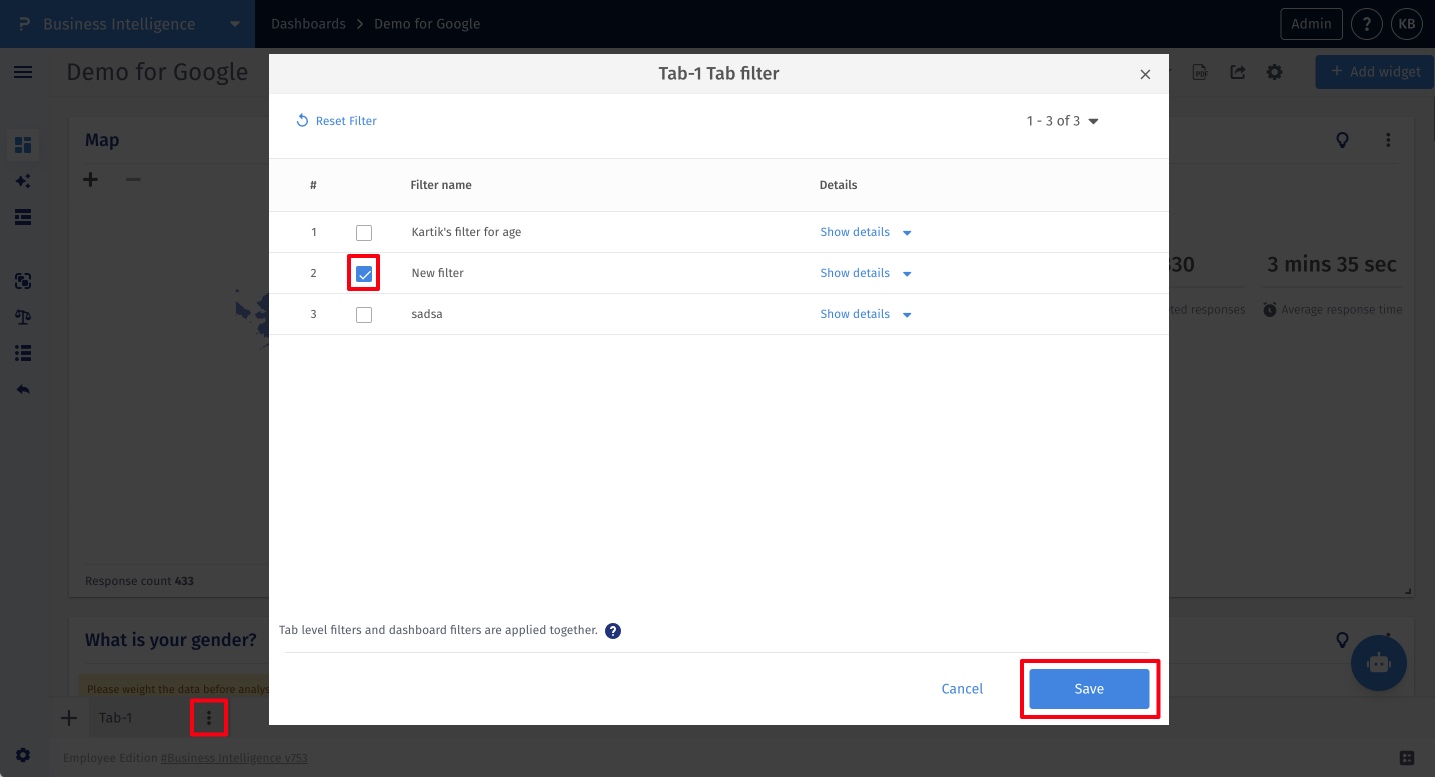The width and height of the screenshot is (1435, 777).
Task: Zoom into the map with the plus icon
Action: (x=90, y=179)
